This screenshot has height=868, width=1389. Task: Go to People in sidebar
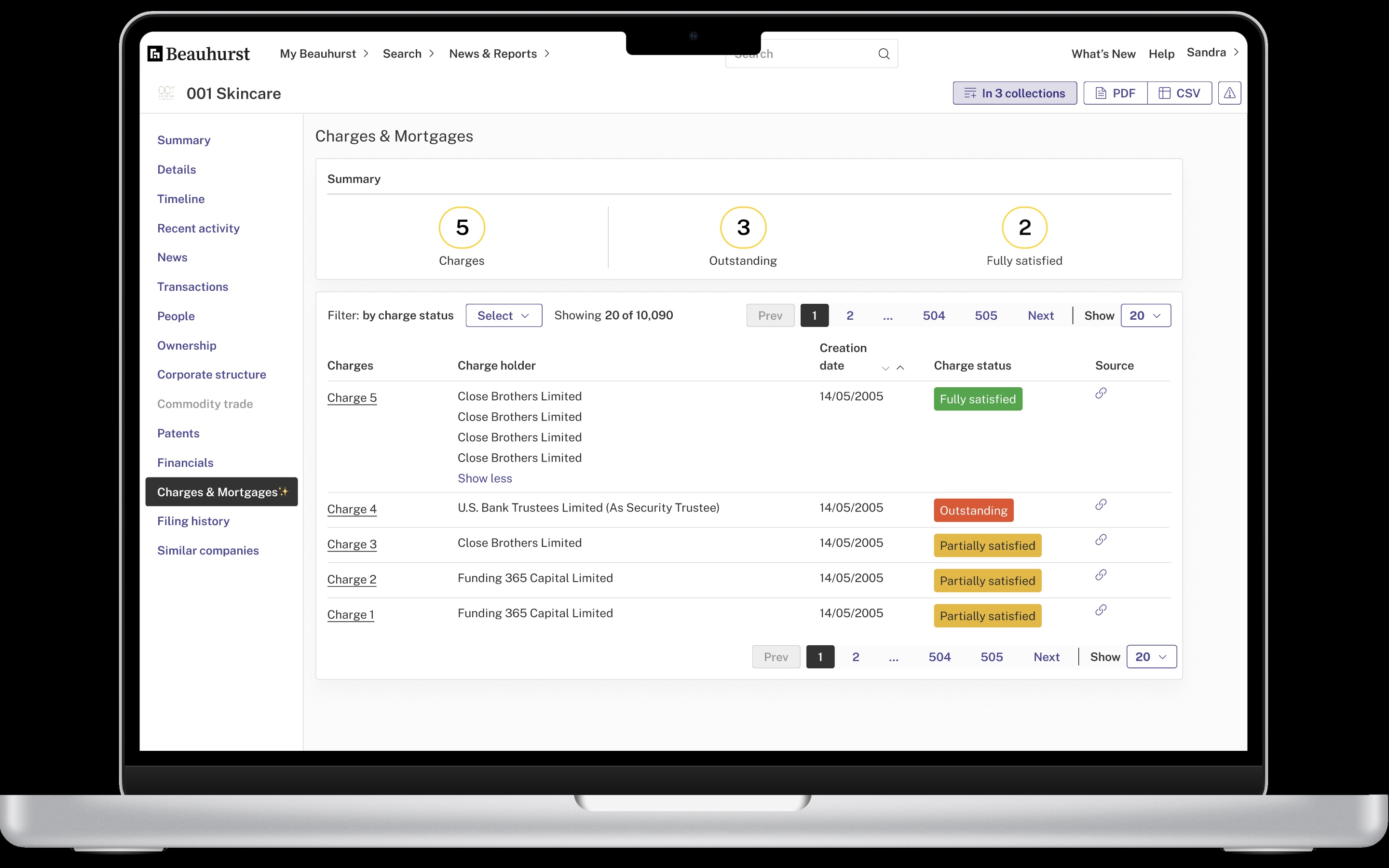(176, 316)
